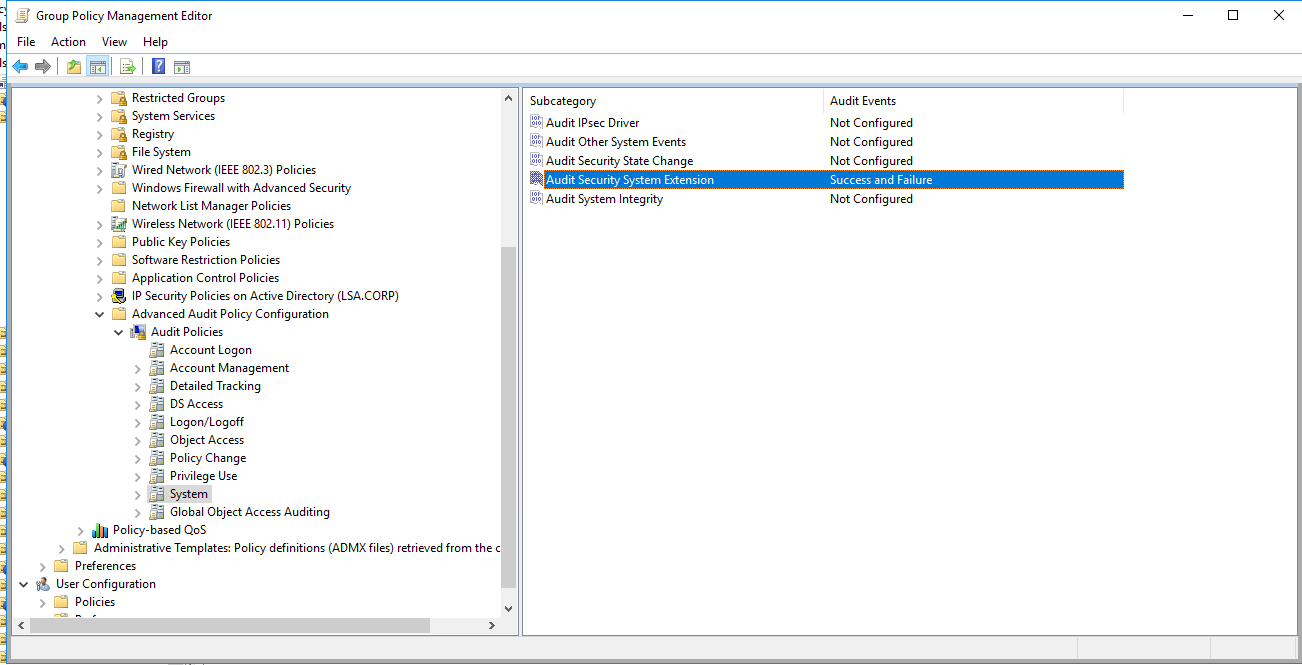The height and width of the screenshot is (665, 1302).
Task: Click the tree pane's vertical scrollbar thumb
Action: point(508,418)
